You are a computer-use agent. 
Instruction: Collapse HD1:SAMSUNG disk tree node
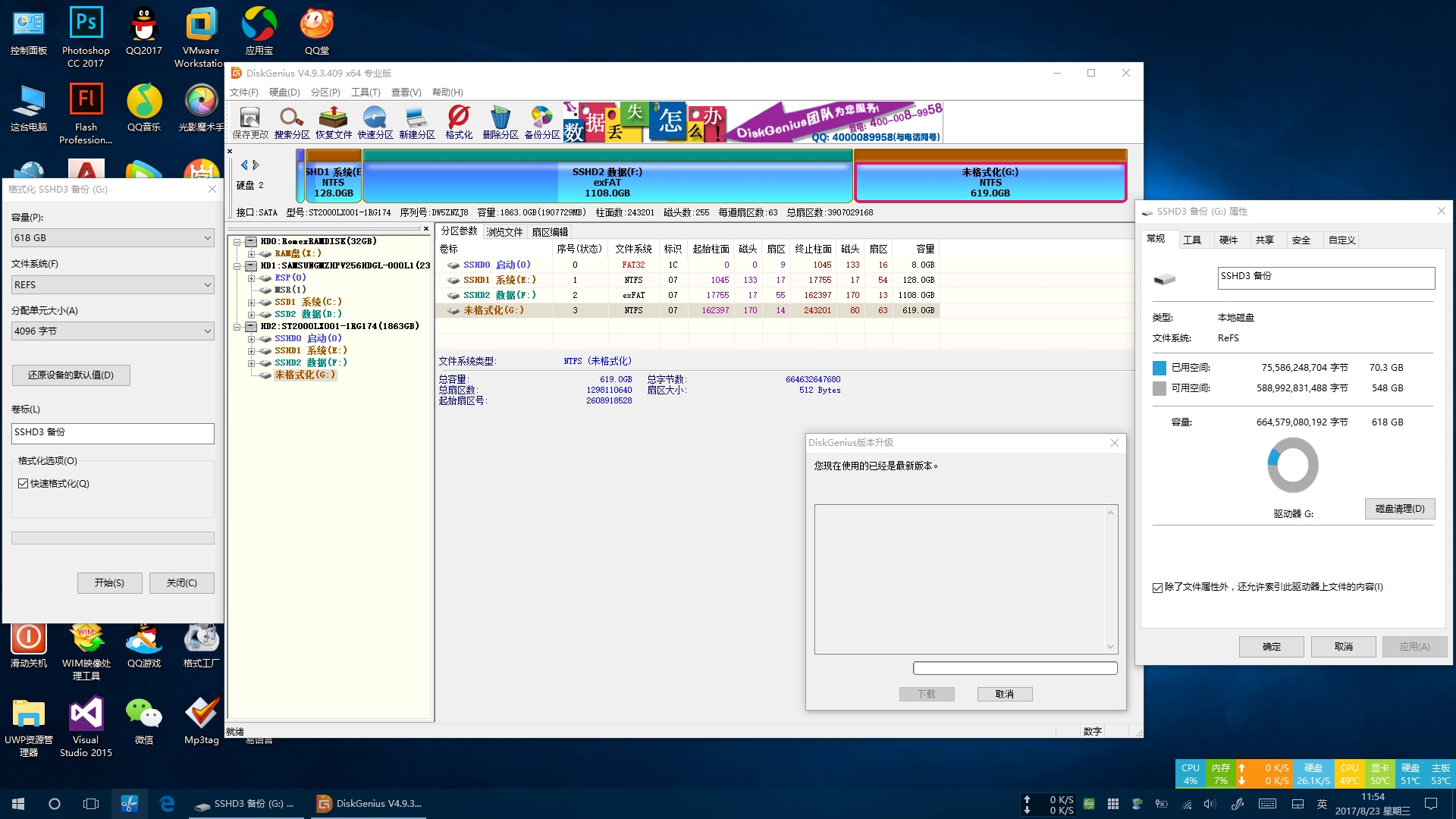237,266
